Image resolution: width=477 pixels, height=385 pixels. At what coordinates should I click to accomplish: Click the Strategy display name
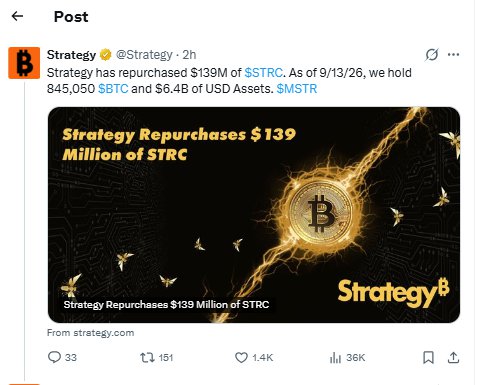[71, 55]
